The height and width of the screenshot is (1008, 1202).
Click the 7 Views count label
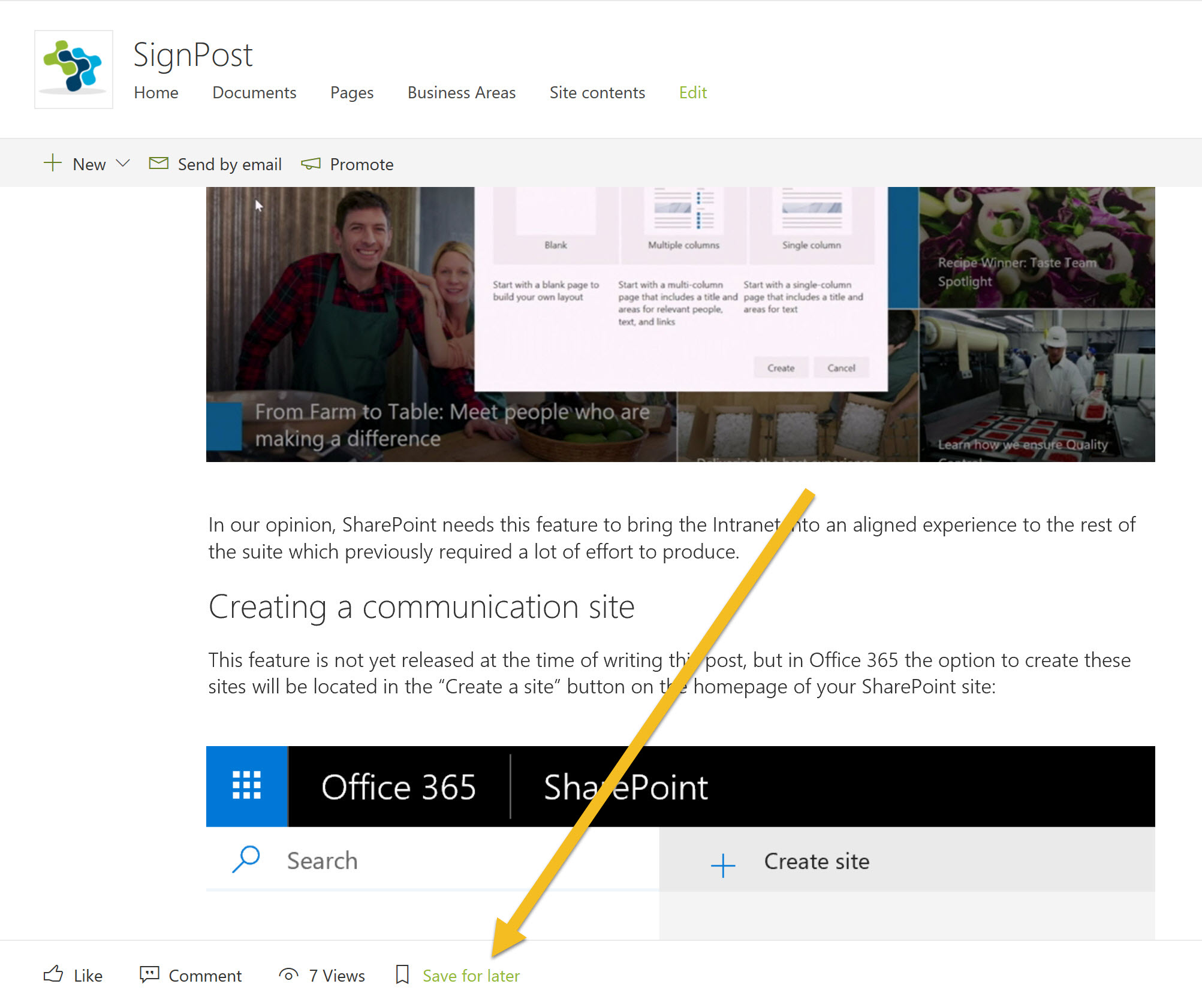337,976
